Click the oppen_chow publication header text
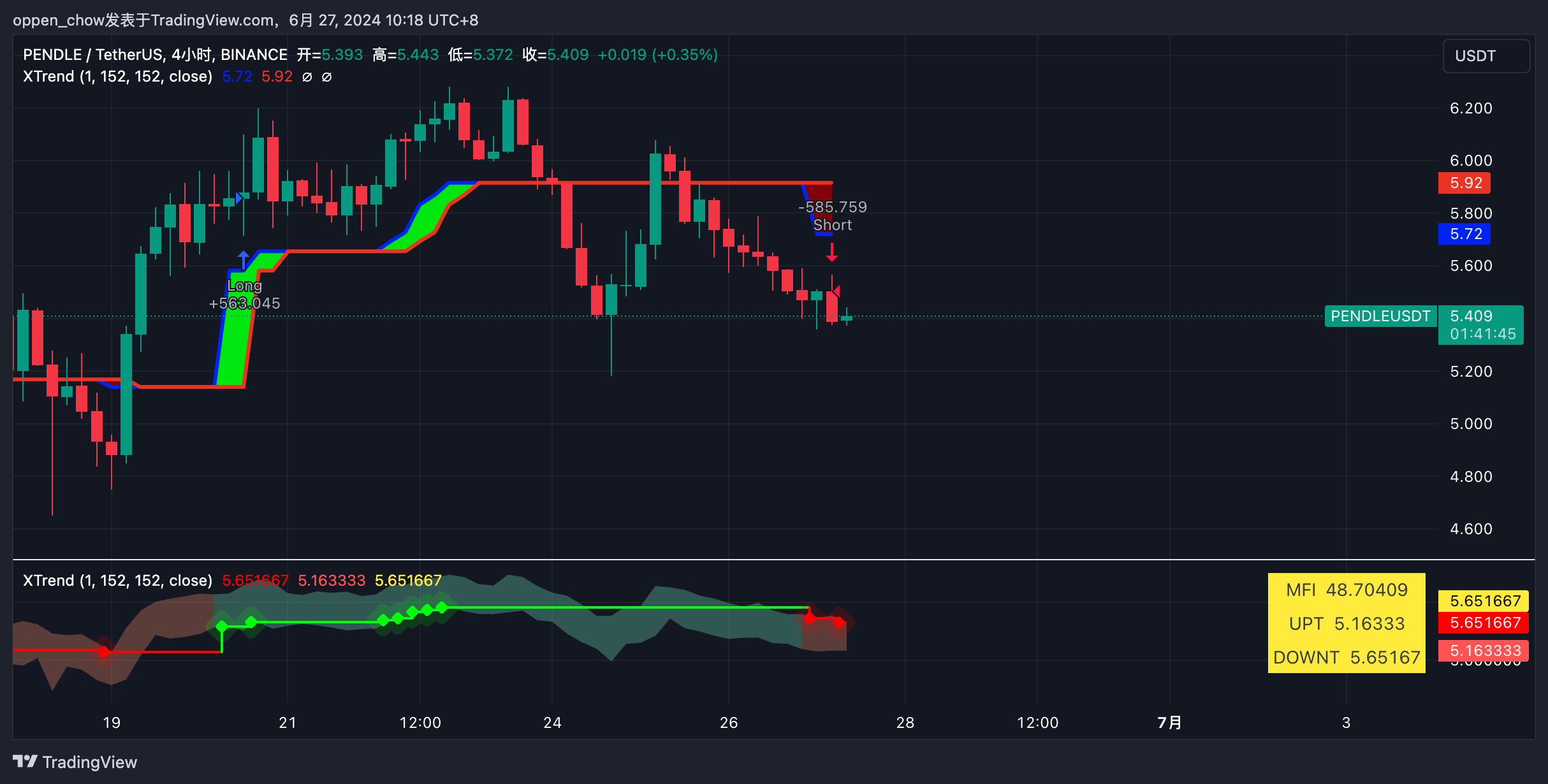This screenshot has height=784, width=1548. 245,20
